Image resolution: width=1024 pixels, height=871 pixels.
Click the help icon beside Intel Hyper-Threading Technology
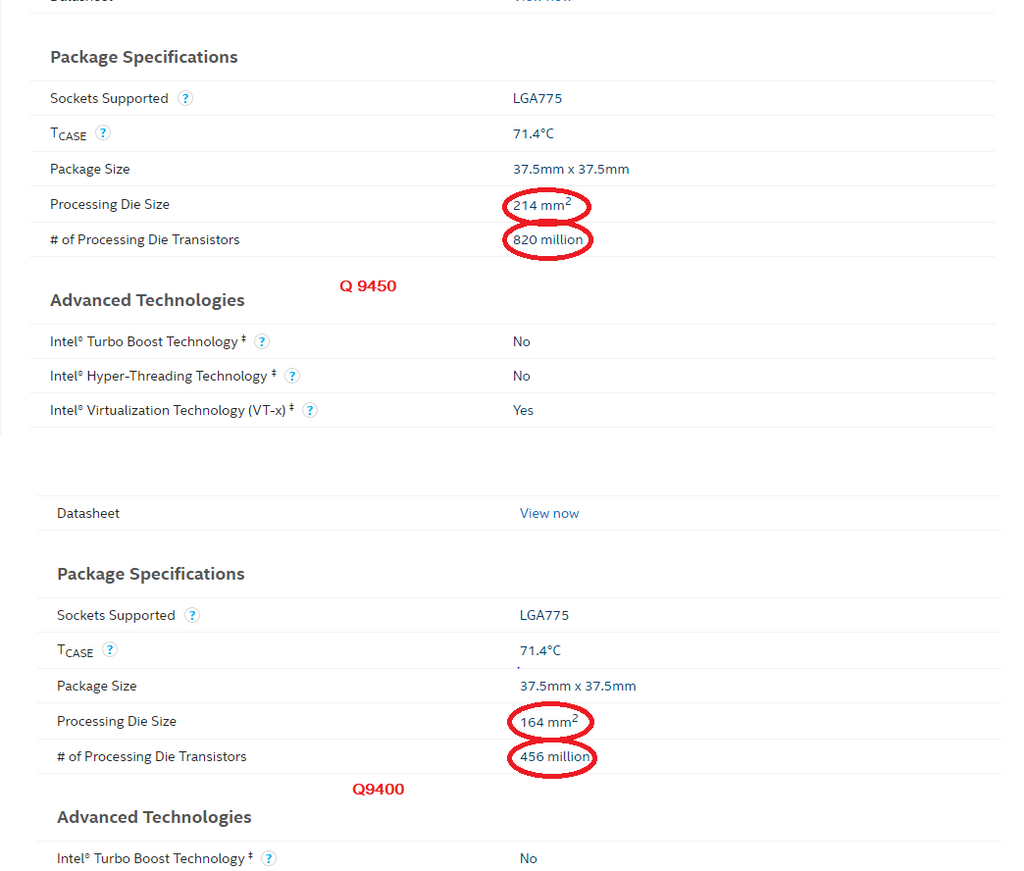(292, 376)
